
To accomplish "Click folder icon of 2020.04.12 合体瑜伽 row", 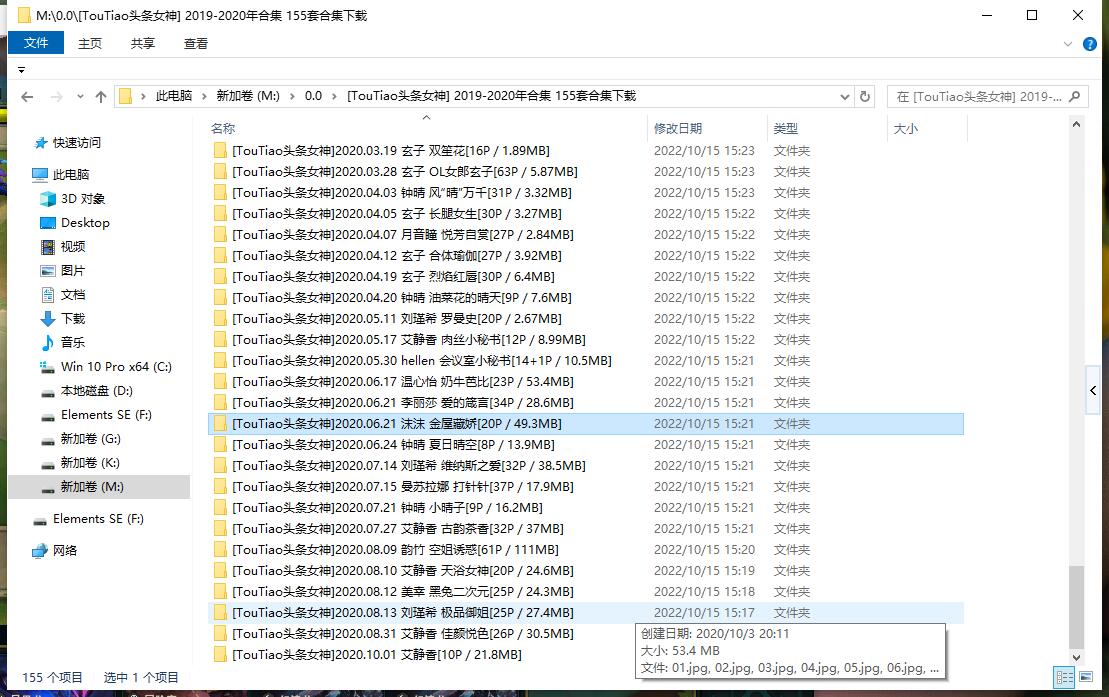I will tap(220, 255).
